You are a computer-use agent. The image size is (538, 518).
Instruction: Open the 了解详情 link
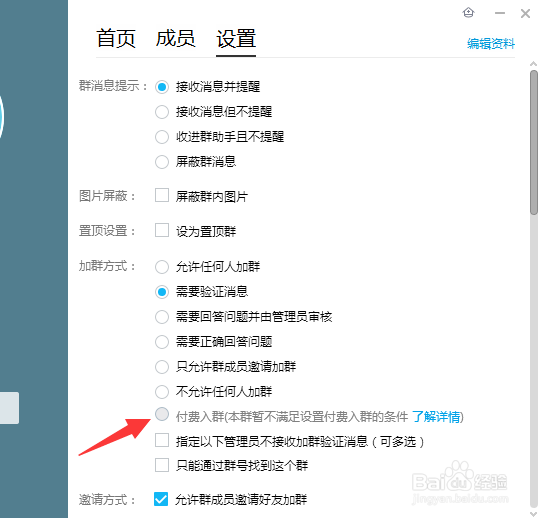pos(436,417)
